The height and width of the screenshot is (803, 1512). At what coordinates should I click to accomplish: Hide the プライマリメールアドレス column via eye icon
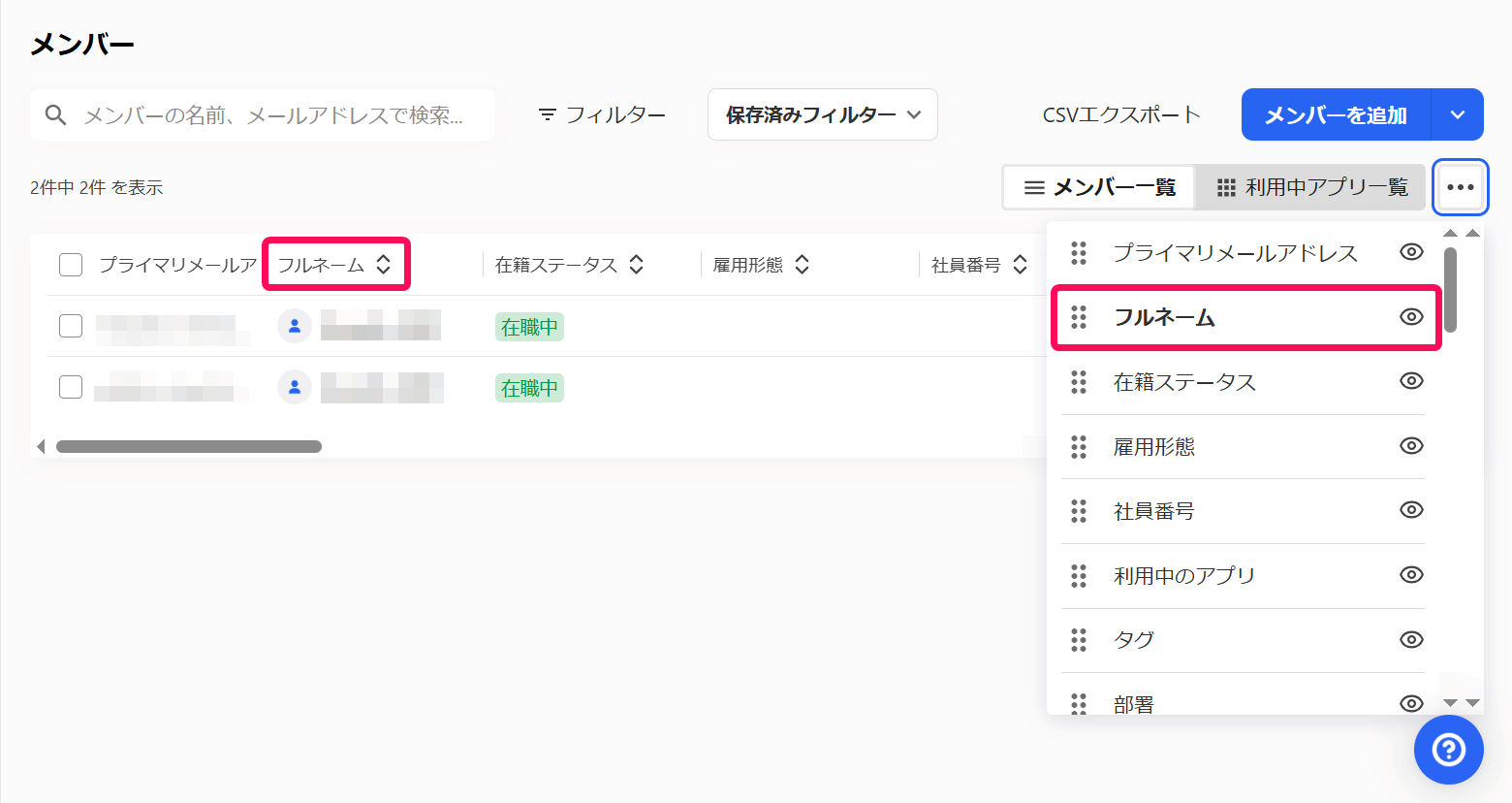(x=1411, y=252)
